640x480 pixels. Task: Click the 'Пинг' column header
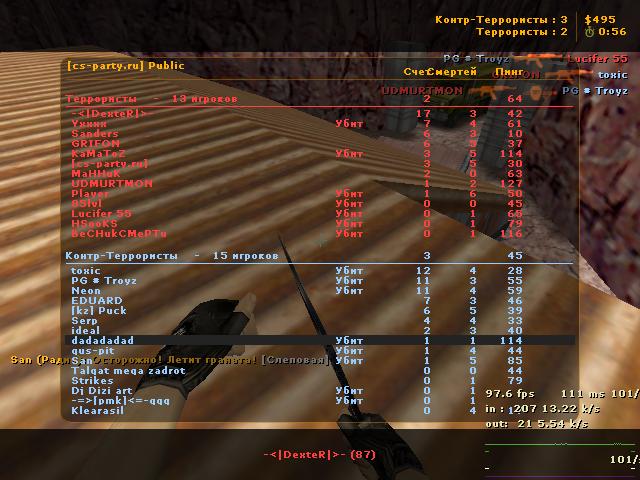click(x=509, y=72)
